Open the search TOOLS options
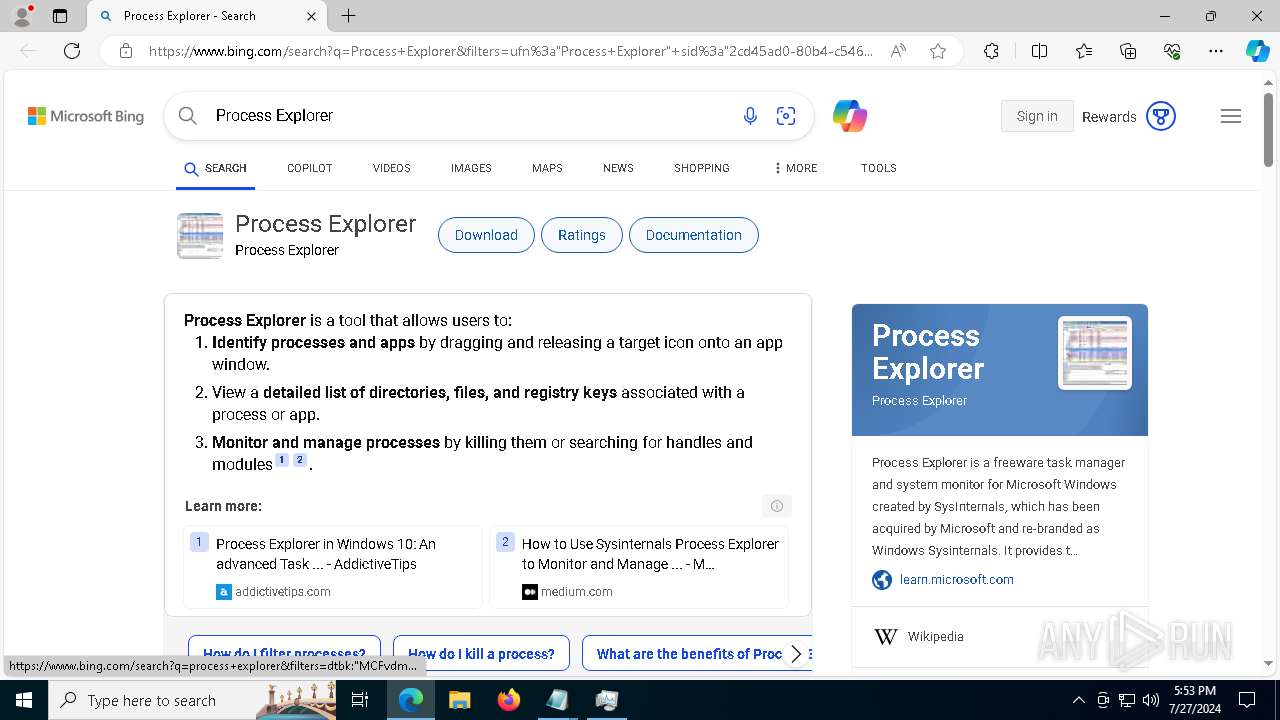 879,168
